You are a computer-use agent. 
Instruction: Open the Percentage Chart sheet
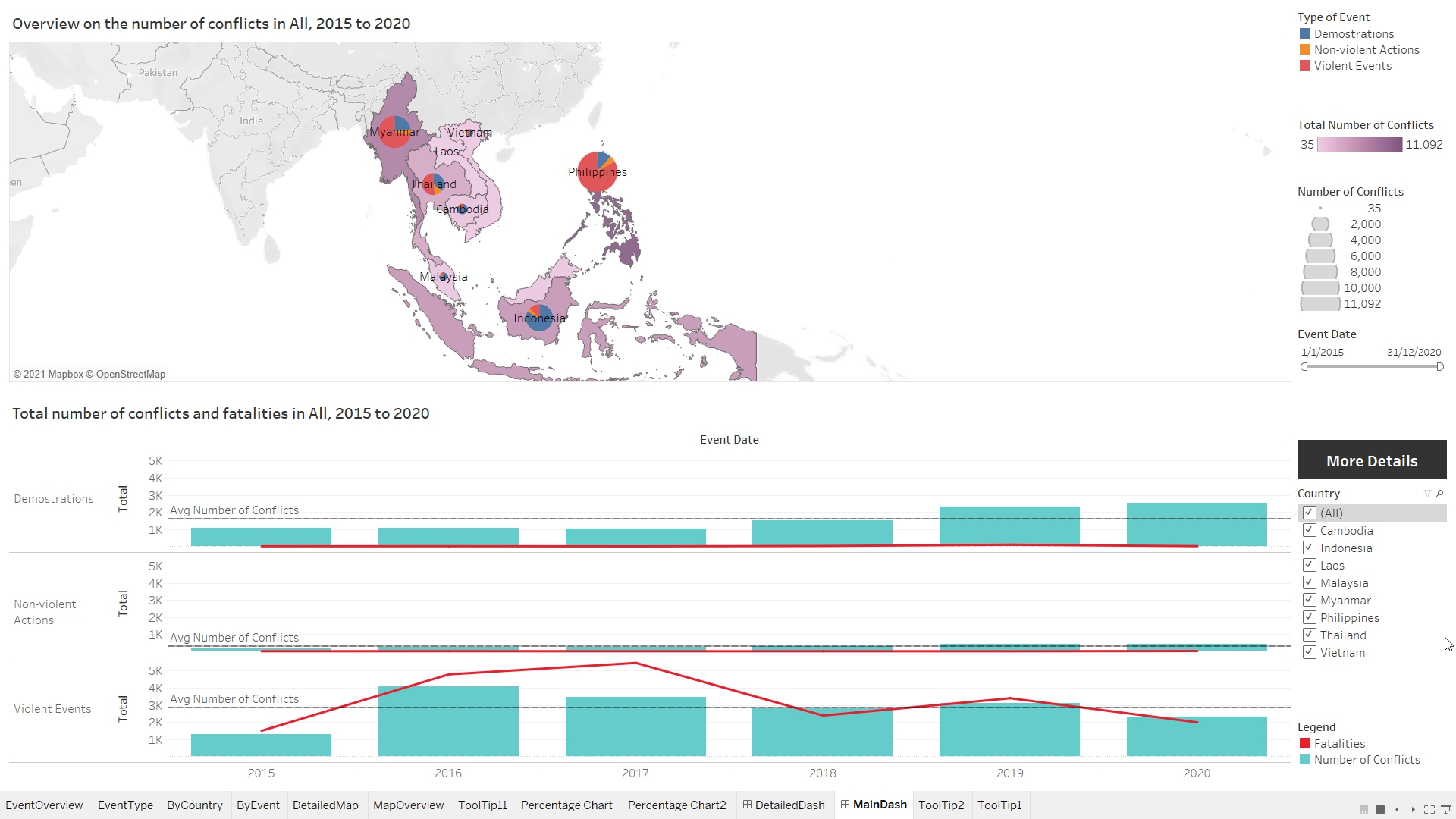(x=566, y=805)
